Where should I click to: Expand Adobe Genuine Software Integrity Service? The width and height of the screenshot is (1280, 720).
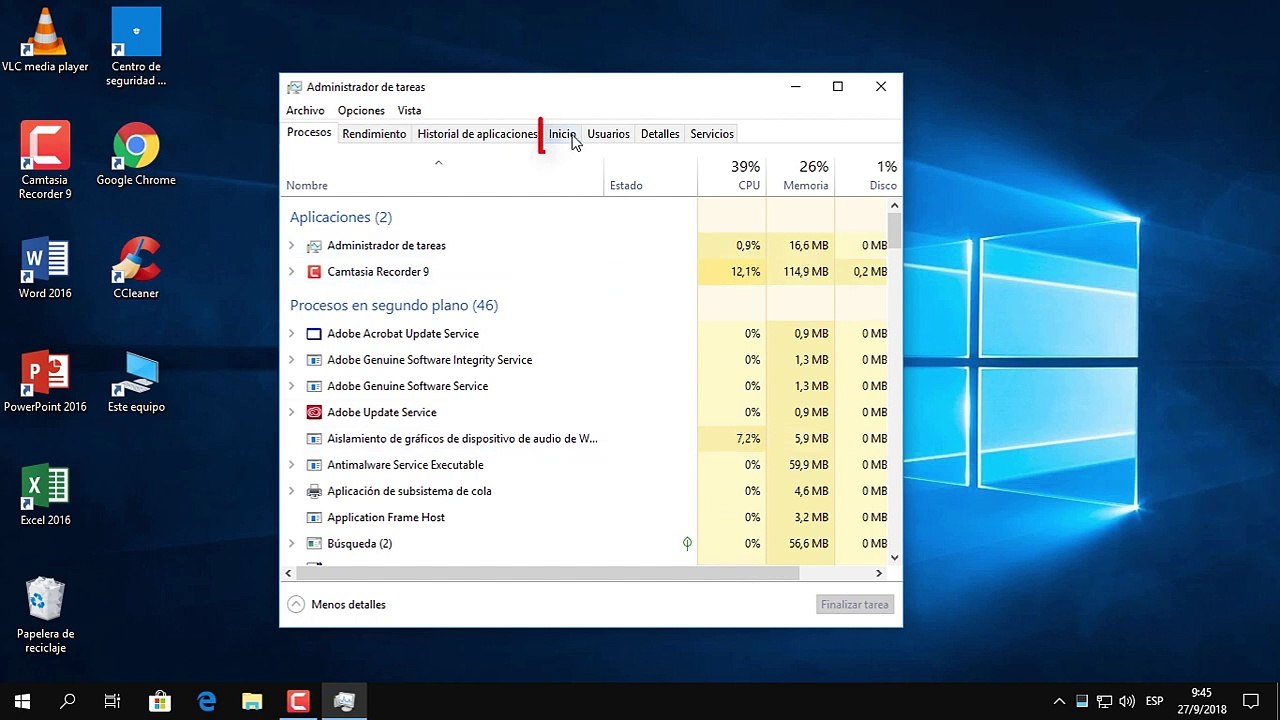tap(291, 360)
